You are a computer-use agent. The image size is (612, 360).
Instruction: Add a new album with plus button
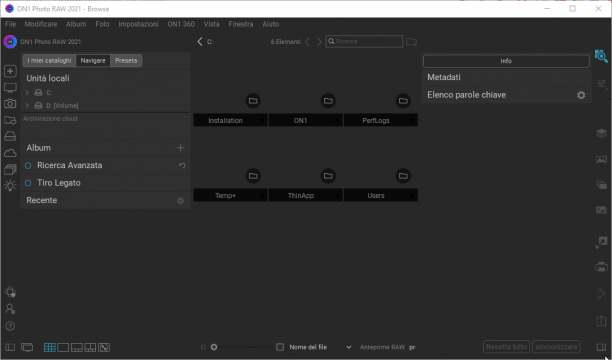click(180, 148)
